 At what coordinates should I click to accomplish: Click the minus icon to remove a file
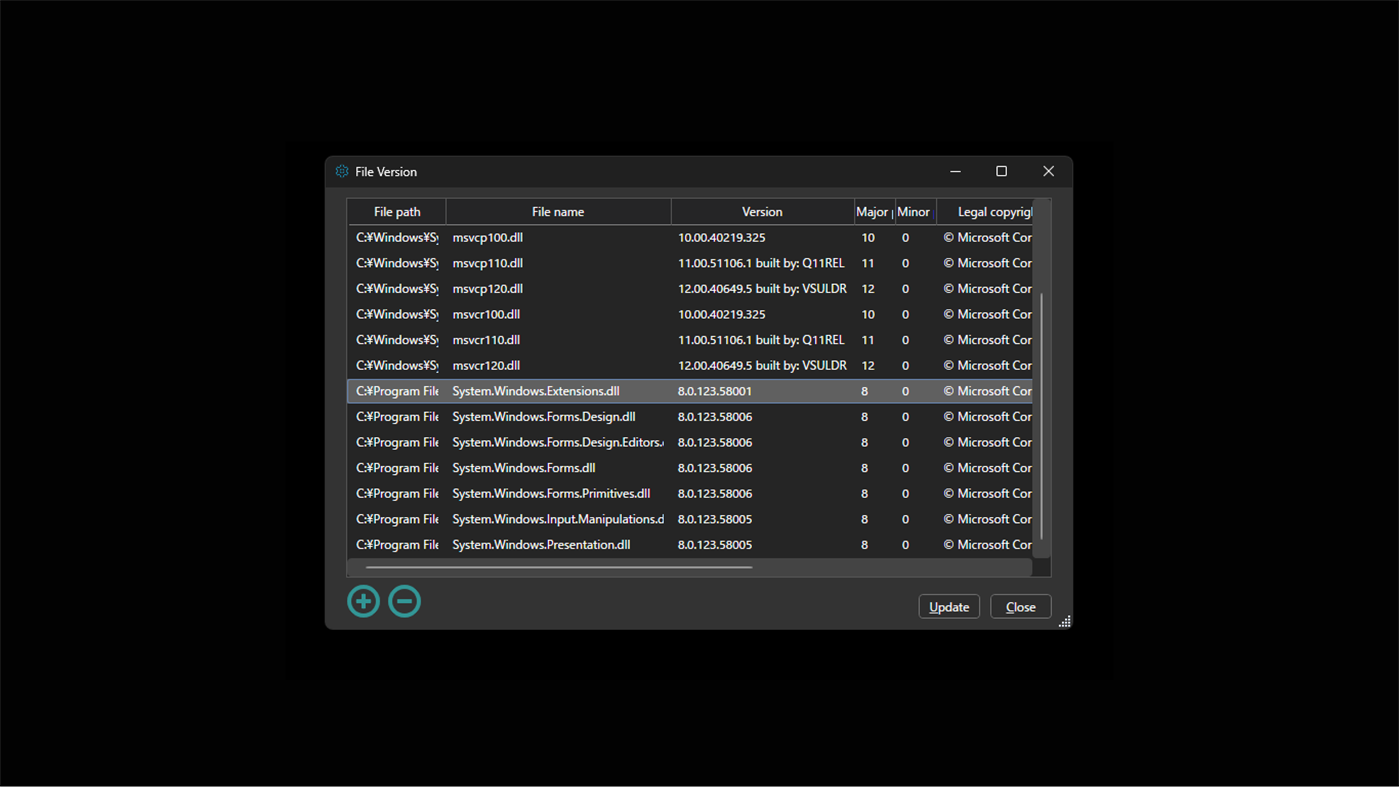[404, 601]
